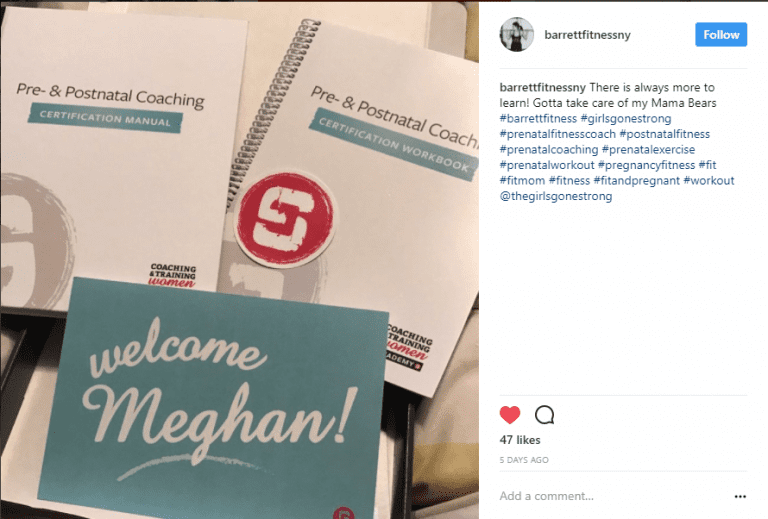Click the post photo of certification manuals
The width and height of the screenshot is (768, 519).
coord(240,260)
